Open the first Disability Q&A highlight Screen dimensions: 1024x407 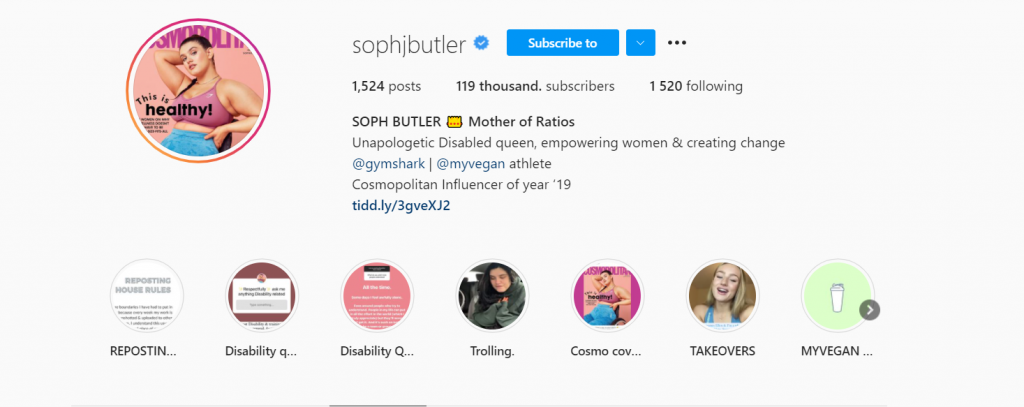pyautogui.click(x=263, y=297)
